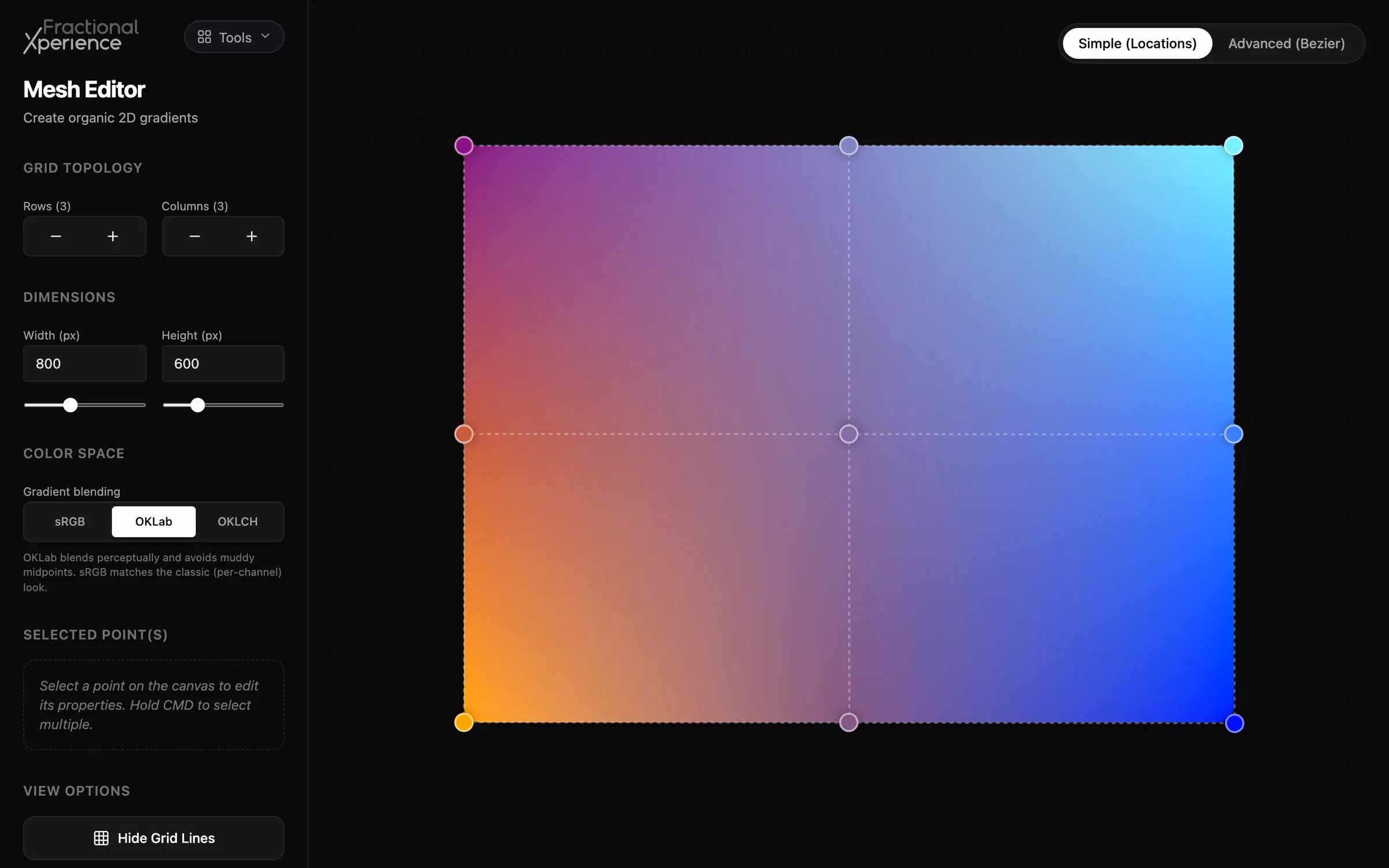Click the Height slider handle
Image resolution: width=1389 pixels, height=868 pixels.
click(x=197, y=405)
